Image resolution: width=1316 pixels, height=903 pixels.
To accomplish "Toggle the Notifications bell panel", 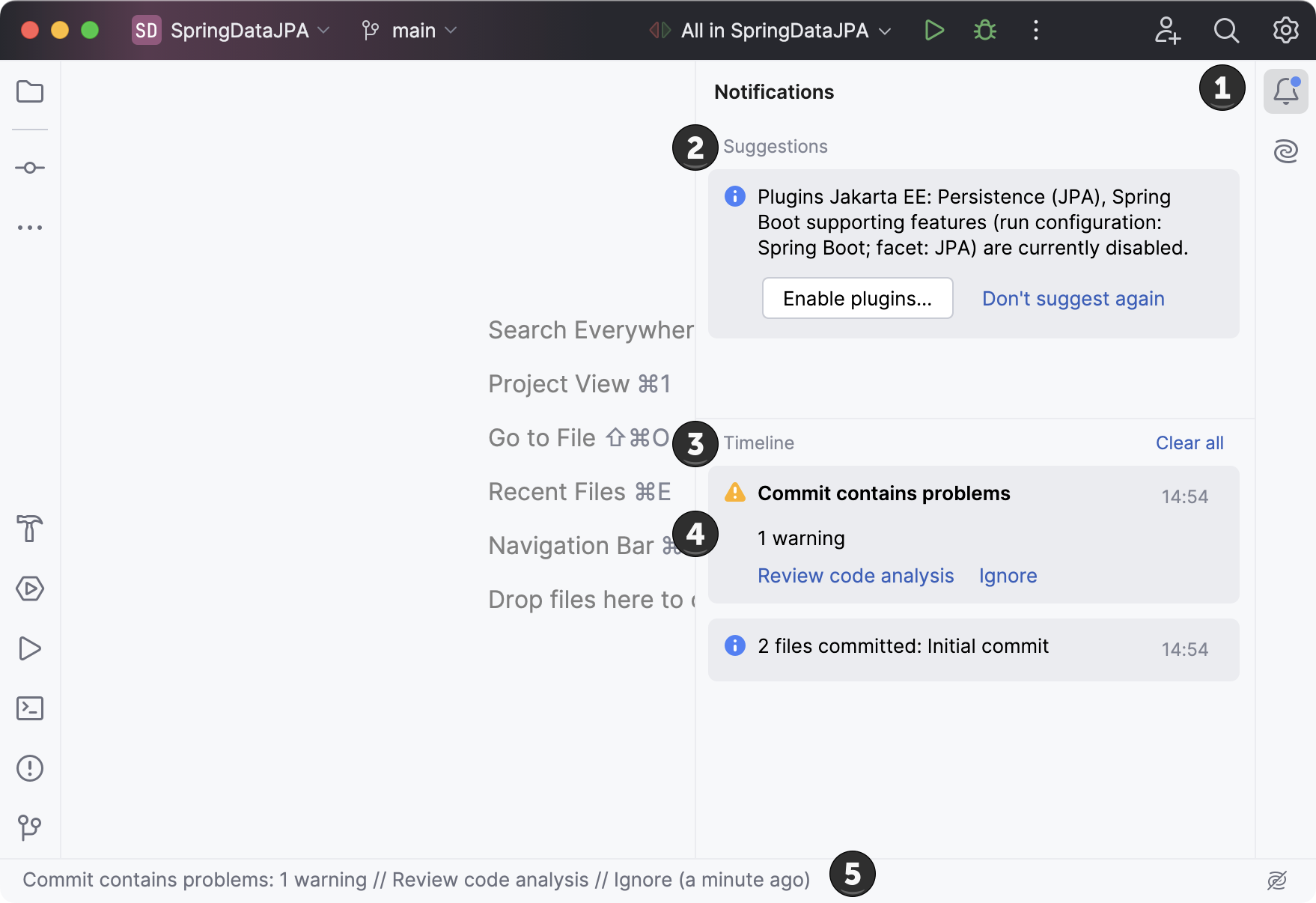I will click(x=1285, y=91).
